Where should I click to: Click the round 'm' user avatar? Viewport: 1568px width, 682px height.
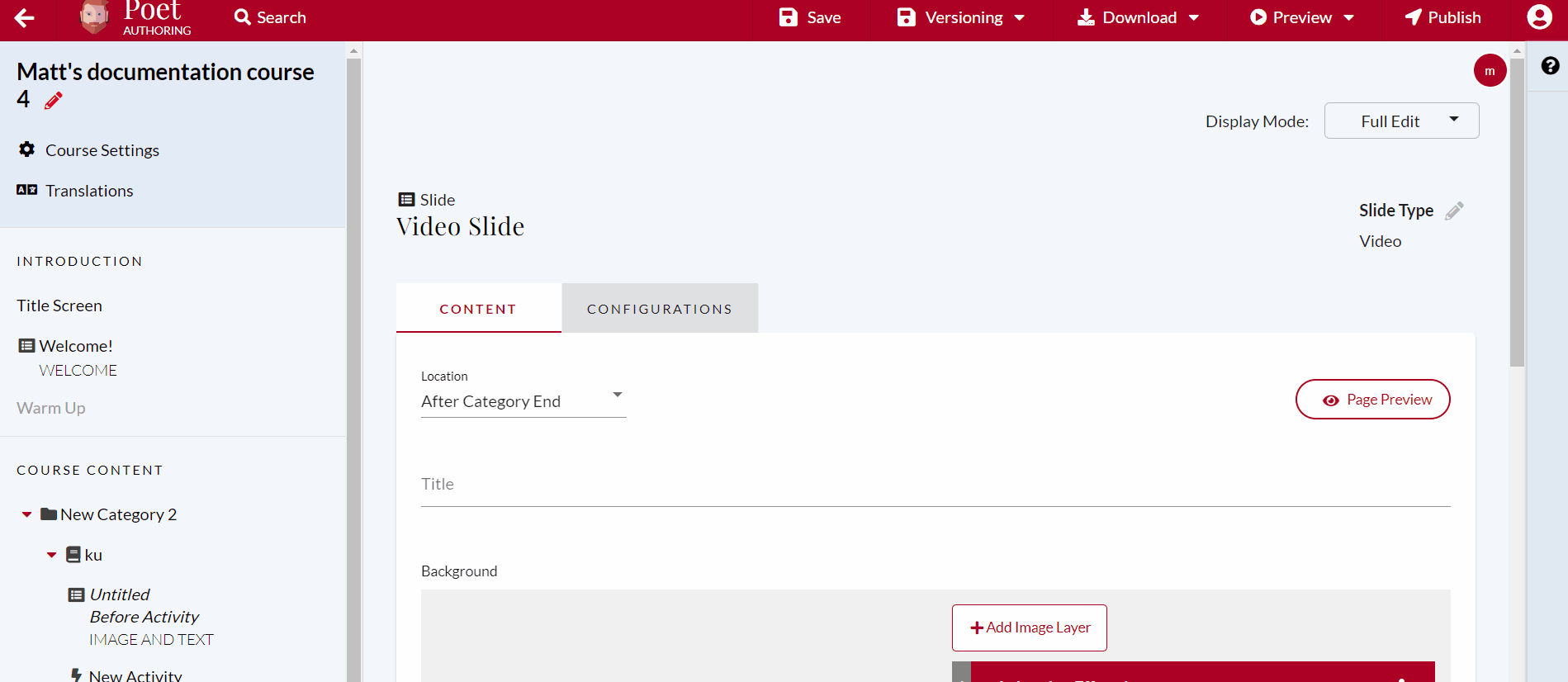[1490, 71]
